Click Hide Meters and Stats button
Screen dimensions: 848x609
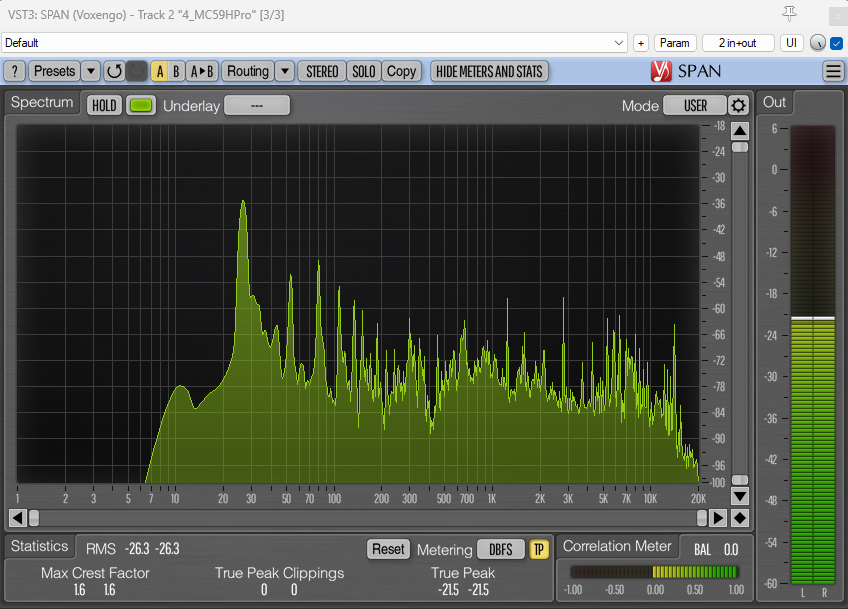(x=489, y=71)
